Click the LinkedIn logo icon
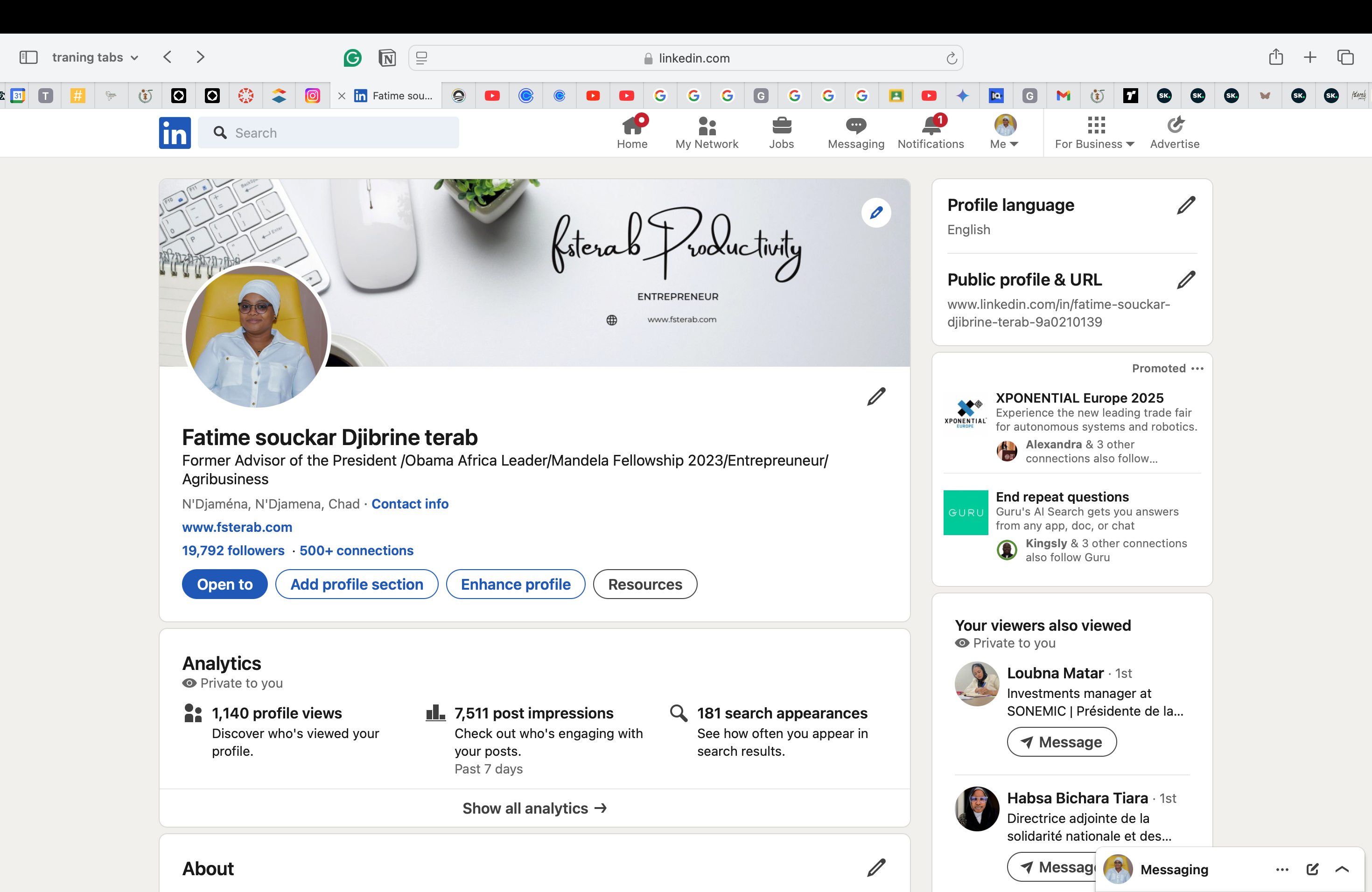The image size is (1372, 892). [x=175, y=132]
